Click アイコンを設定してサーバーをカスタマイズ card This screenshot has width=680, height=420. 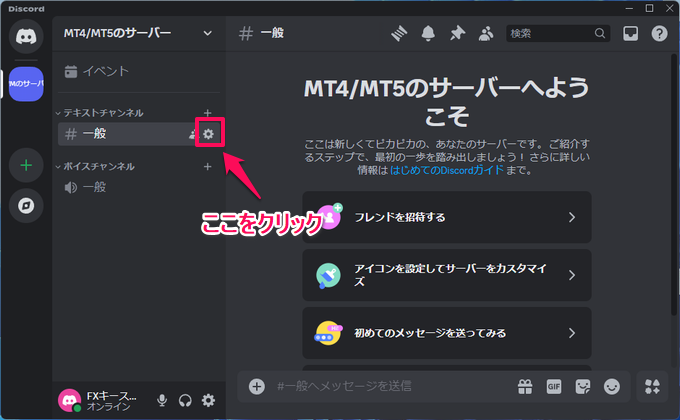tap(447, 275)
